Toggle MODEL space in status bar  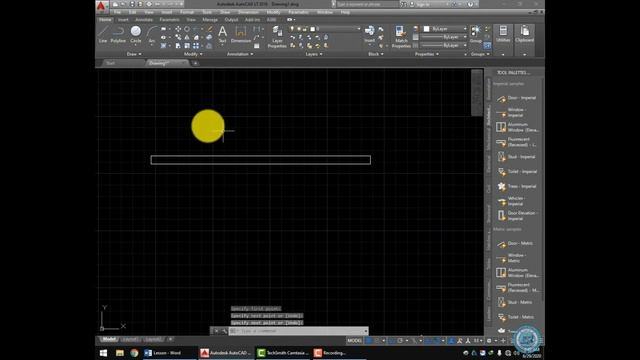click(354, 340)
